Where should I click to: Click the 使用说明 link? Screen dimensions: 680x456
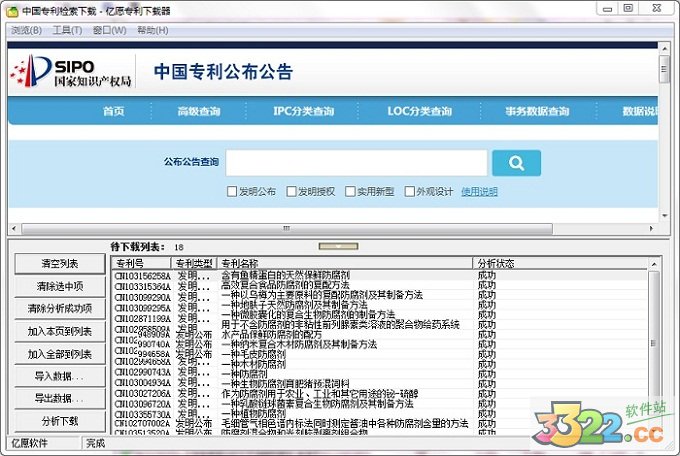[x=479, y=191]
